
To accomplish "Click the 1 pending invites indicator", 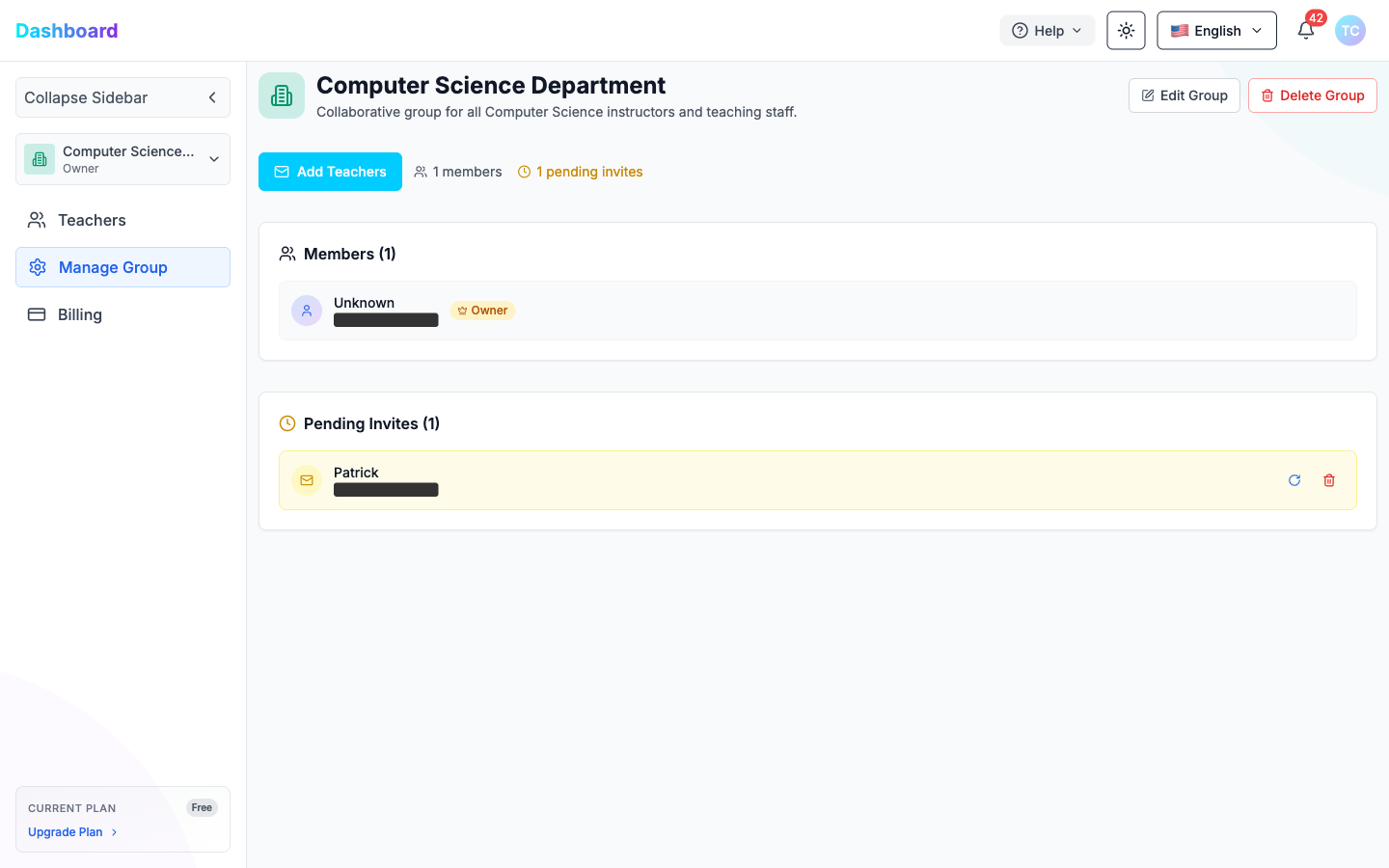I will [580, 171].
